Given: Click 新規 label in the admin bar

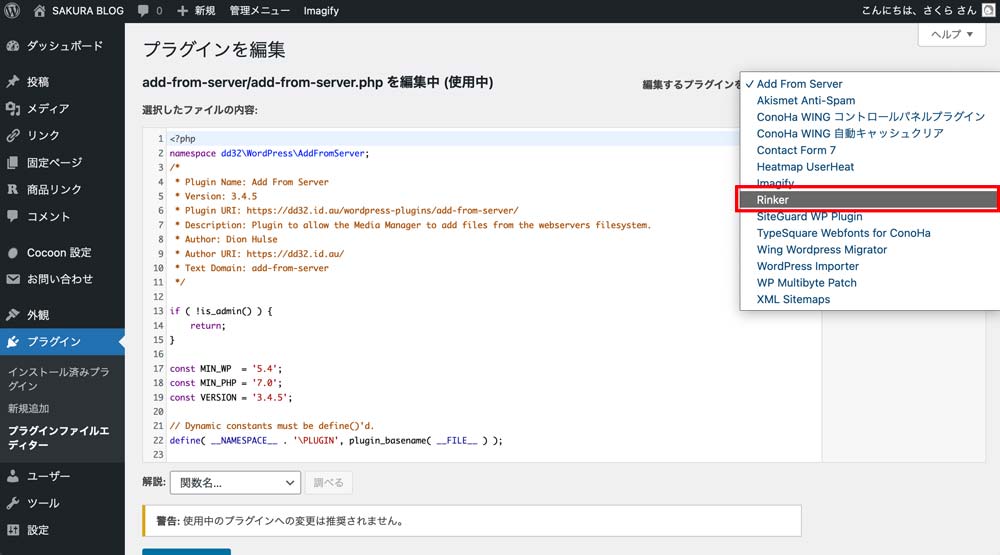Looking at the screenshot, I should tap(205, 11).
